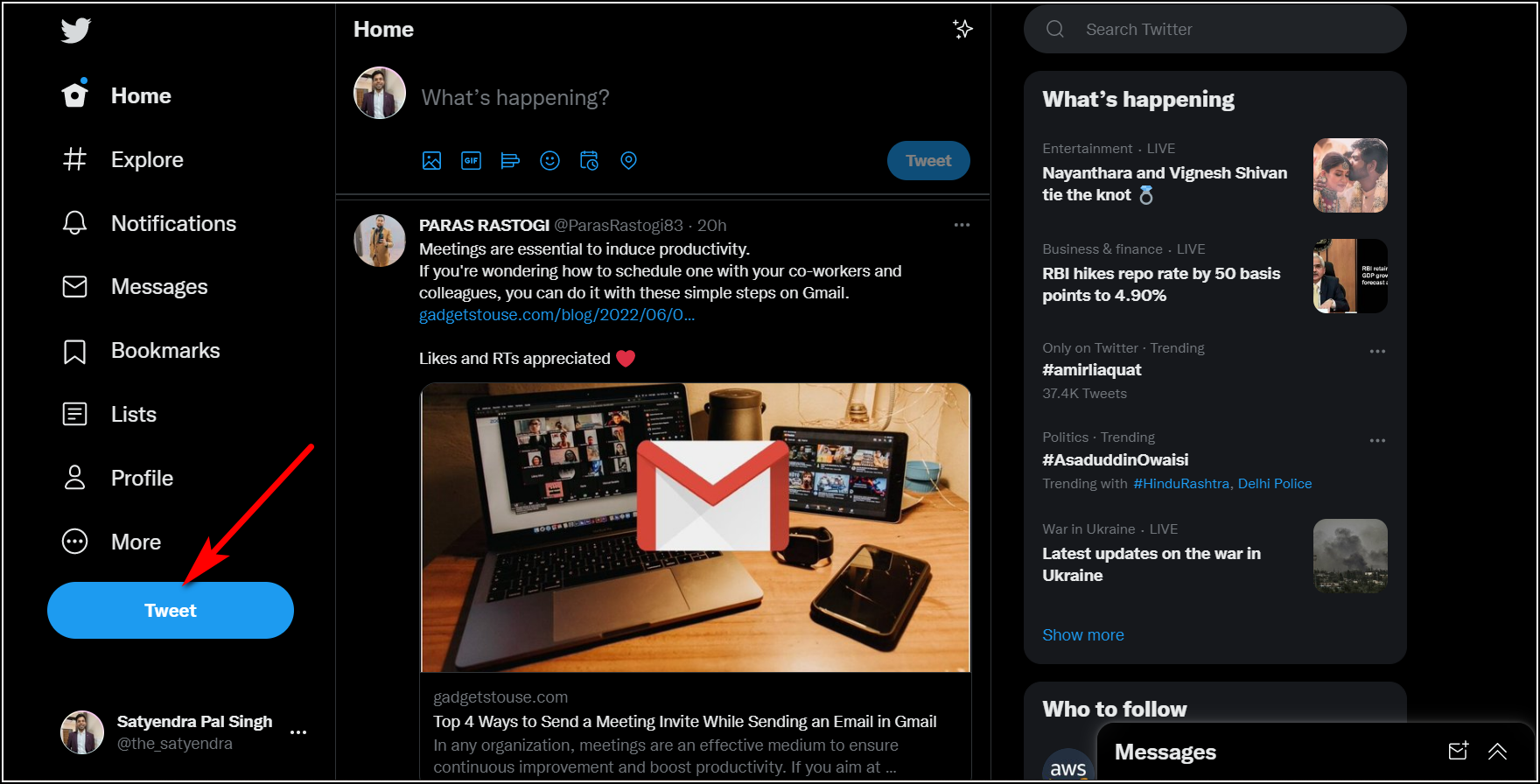Add a GIF using the GIF icon
This screenshot has height=784, width=1540.
472,161
